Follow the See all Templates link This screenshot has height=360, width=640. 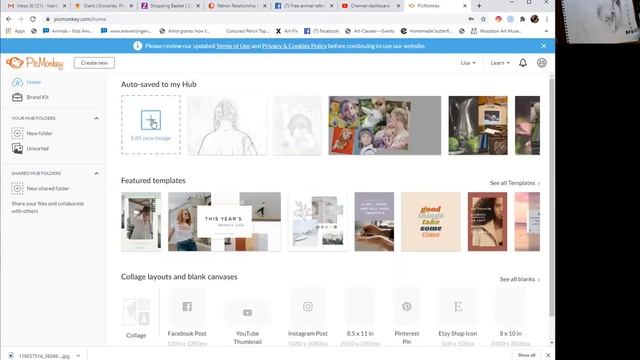[x=515, y=183]
